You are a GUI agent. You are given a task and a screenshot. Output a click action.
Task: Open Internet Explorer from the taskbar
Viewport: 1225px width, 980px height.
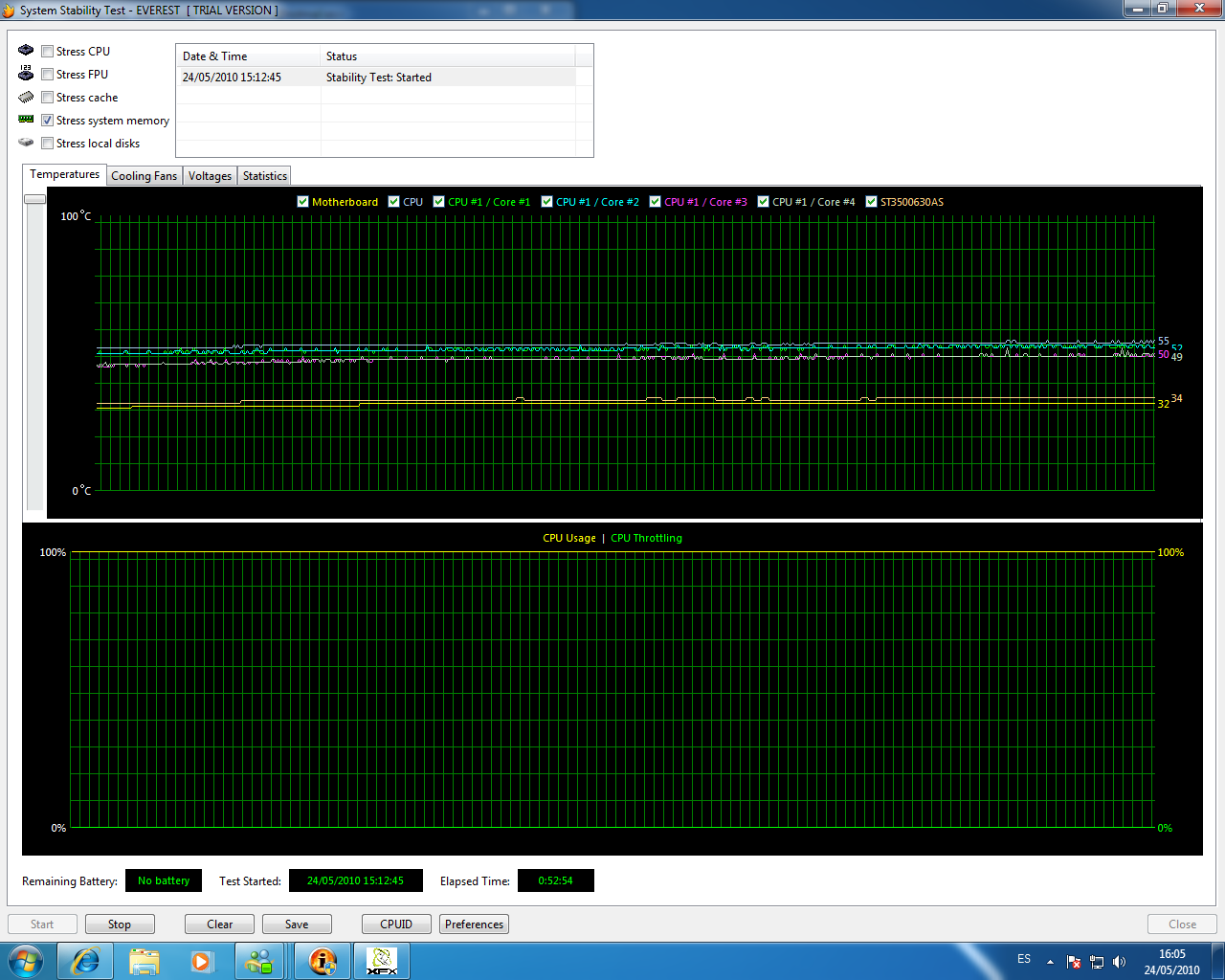tap(85, 961)
